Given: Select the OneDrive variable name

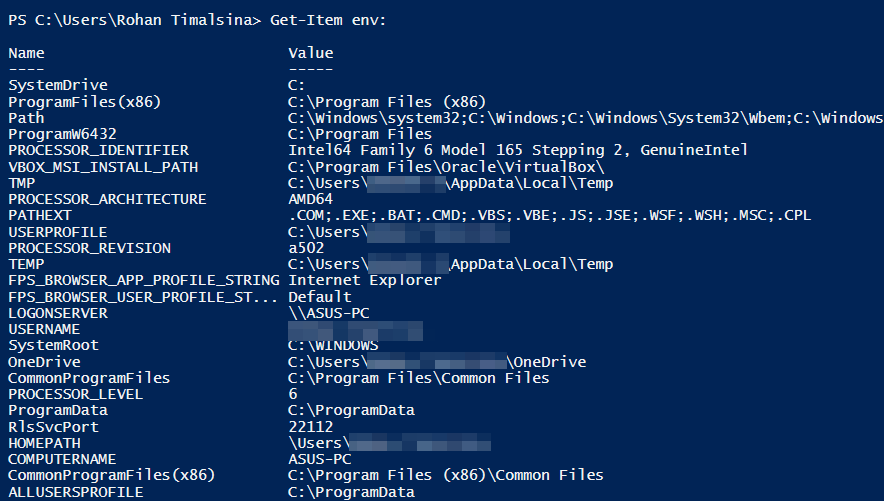Looking at the screenshot, I should point(44,362).
